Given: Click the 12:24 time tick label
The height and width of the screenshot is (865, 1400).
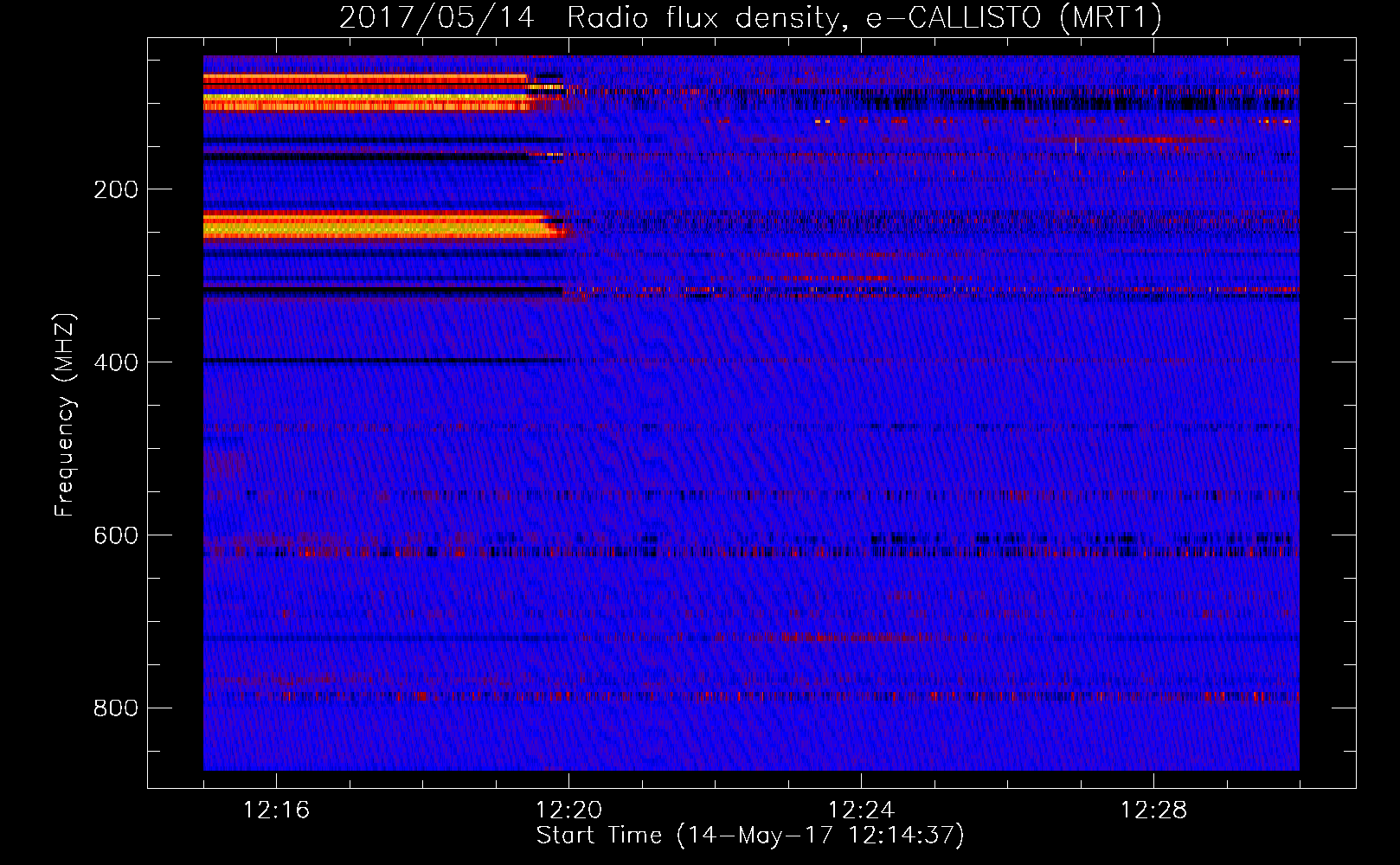Looking at the screenshot, I should click(x=861, y=811).
